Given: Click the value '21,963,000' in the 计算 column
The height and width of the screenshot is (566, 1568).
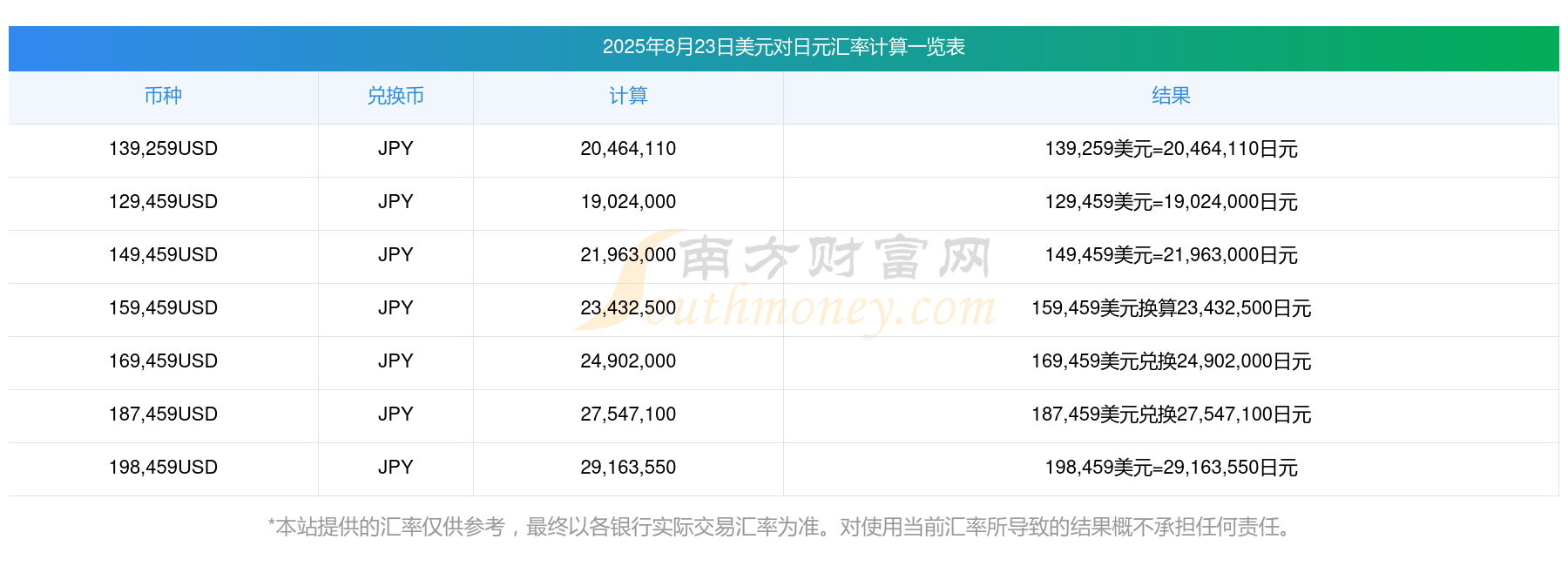Looking at the screenshot, I should click(x=628, y=255).
